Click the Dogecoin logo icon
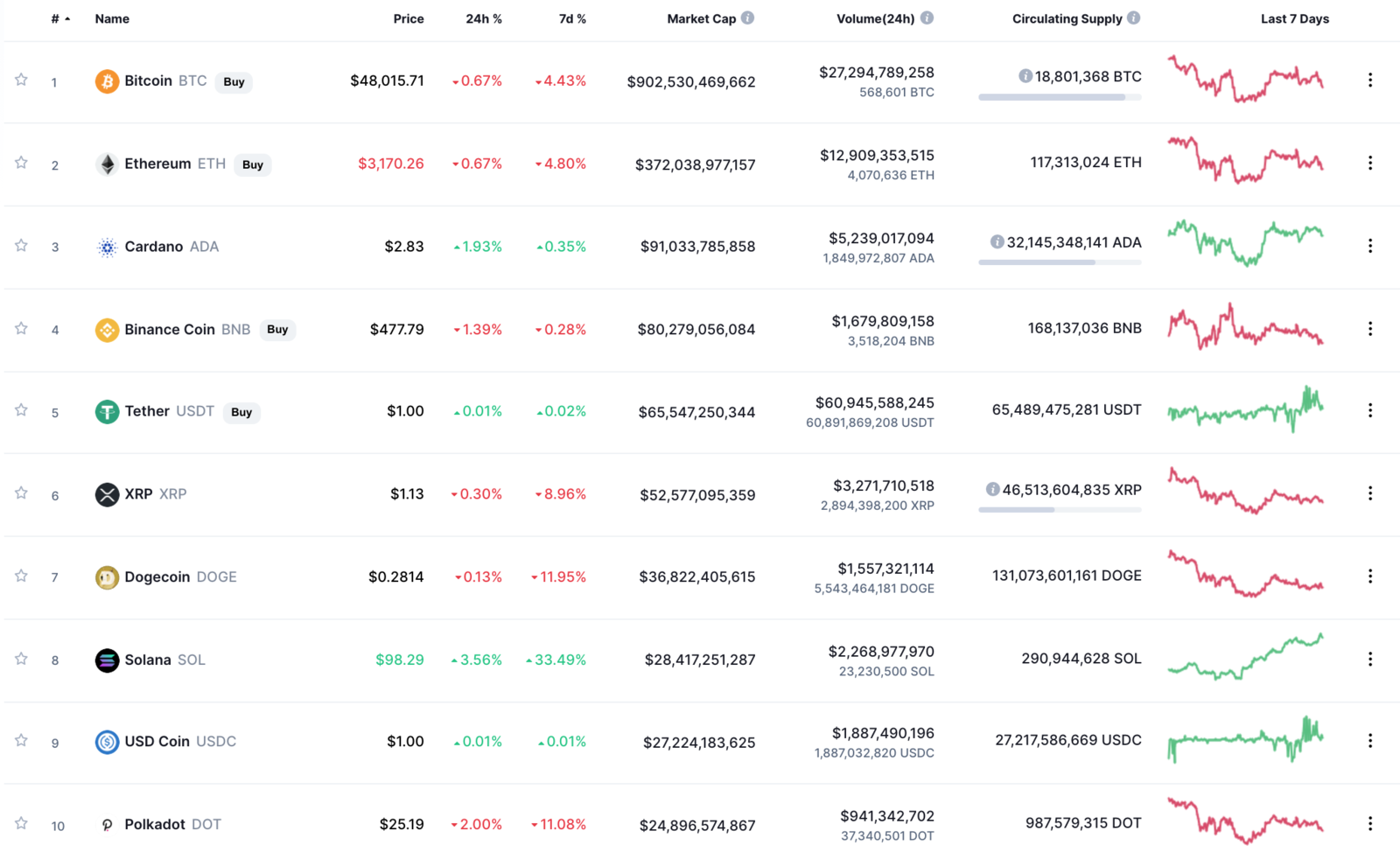This screenshot has width=1400, height=866. [107, 577]
